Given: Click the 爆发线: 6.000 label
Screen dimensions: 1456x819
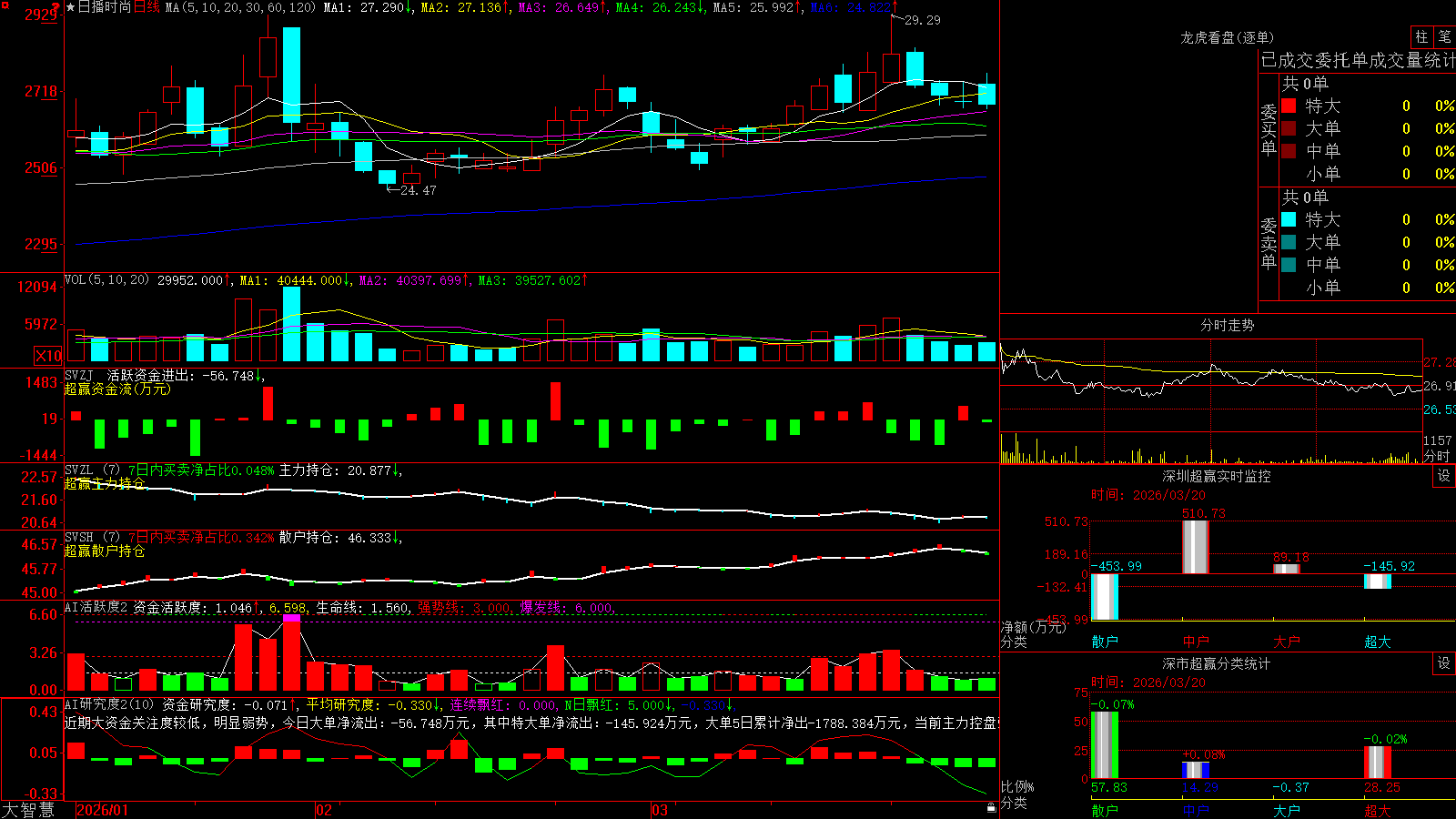Looking at the screenshot, I should click(568, 607).
